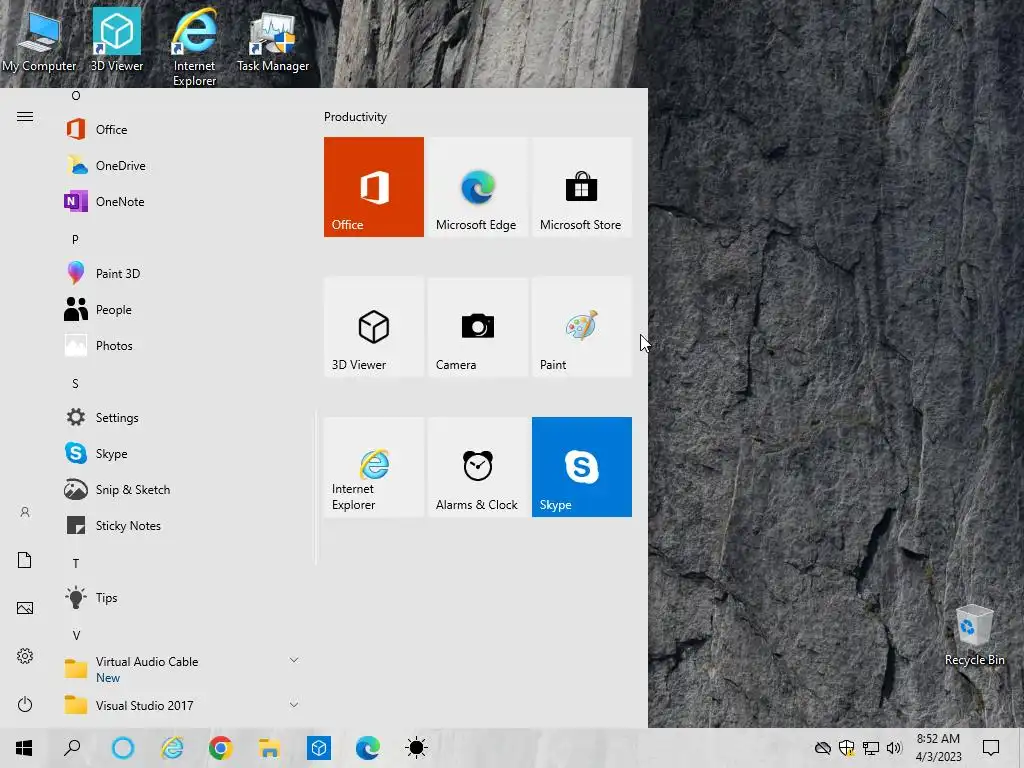Open the volume control in system tray
Image resolution: width=1024 pixels, height=768 pixels.
(894, 748)
